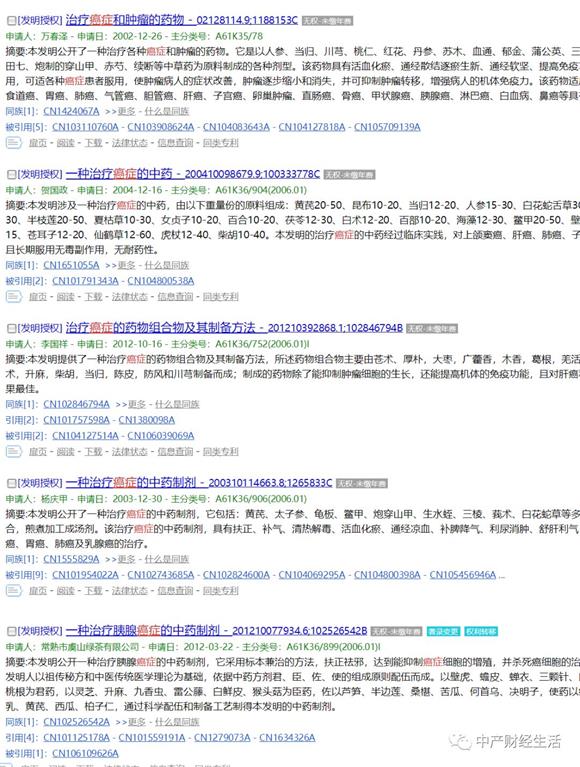The height and width of the screenshot is (767, 580).
Task: Click document icon below CN104127514A citations
Action: pos(13,451)
